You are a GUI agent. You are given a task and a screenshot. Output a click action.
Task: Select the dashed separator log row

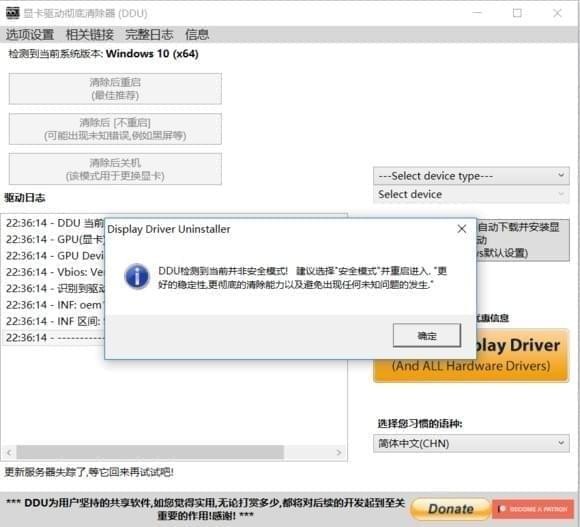pyautogui.click(x=54, y=337)
